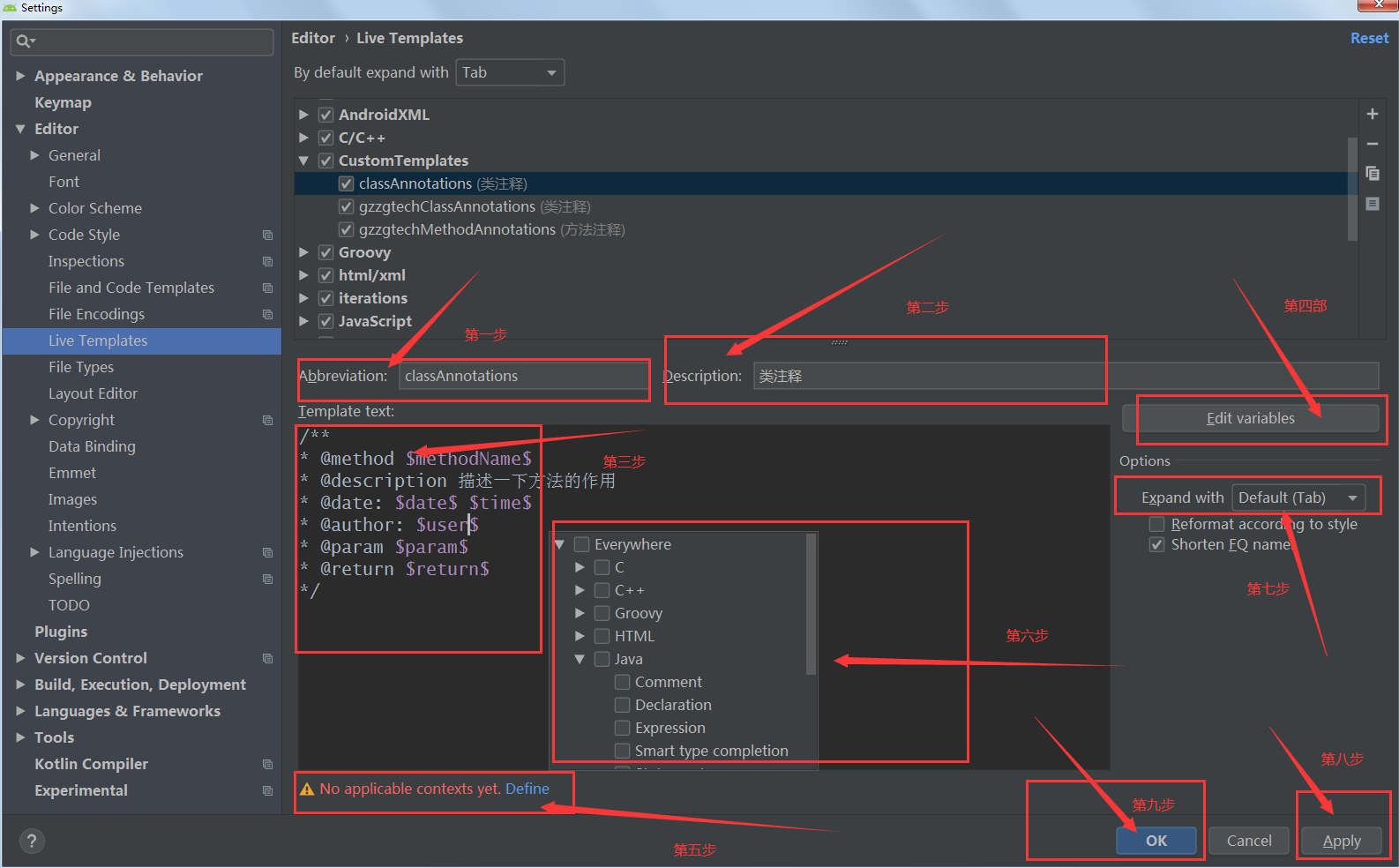Image resolution: width=1399 pixels, height=868 pixels.
Task: Click into the Description field
Action: coord(1066,376)
